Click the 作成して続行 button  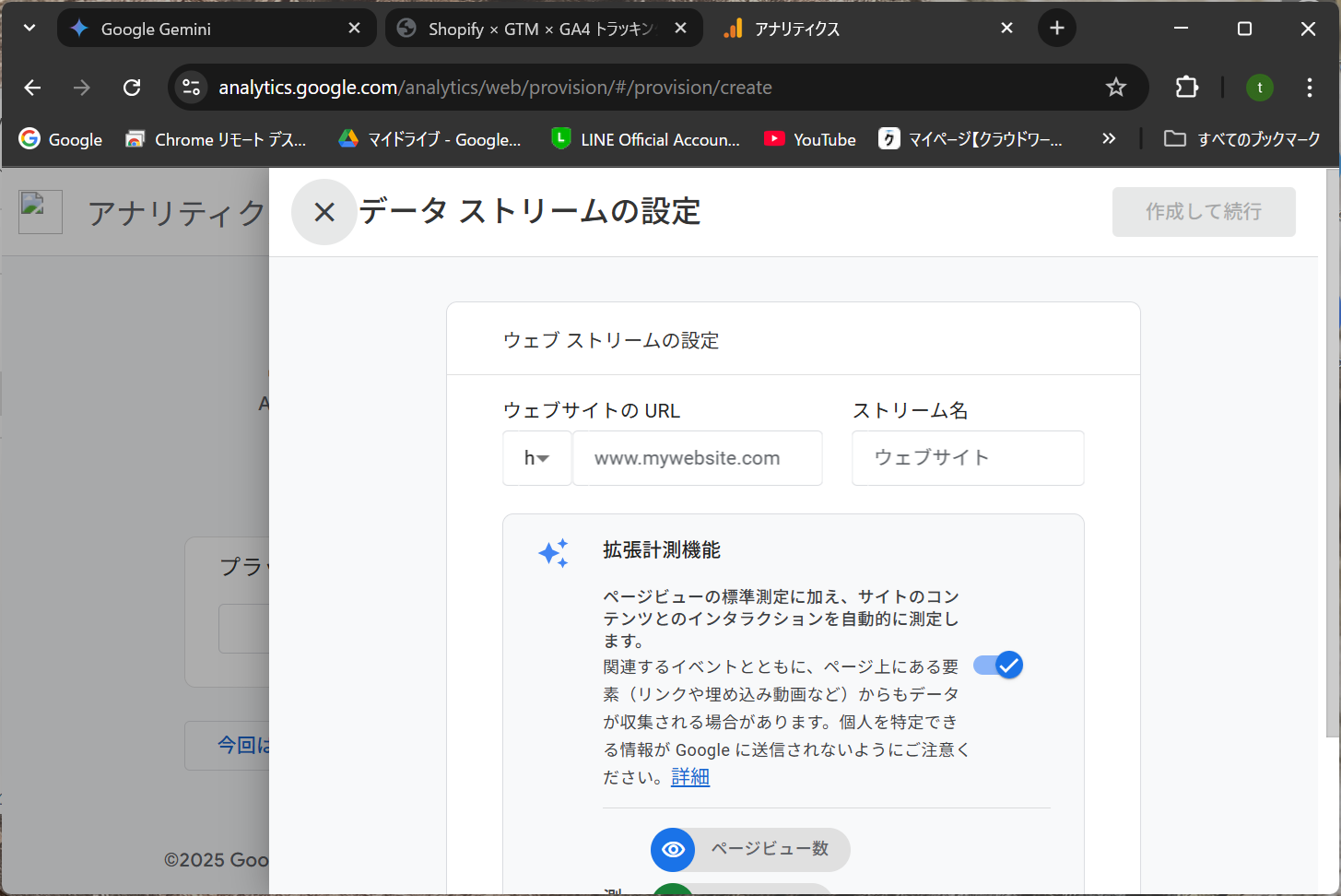[x=1204, y=212]
